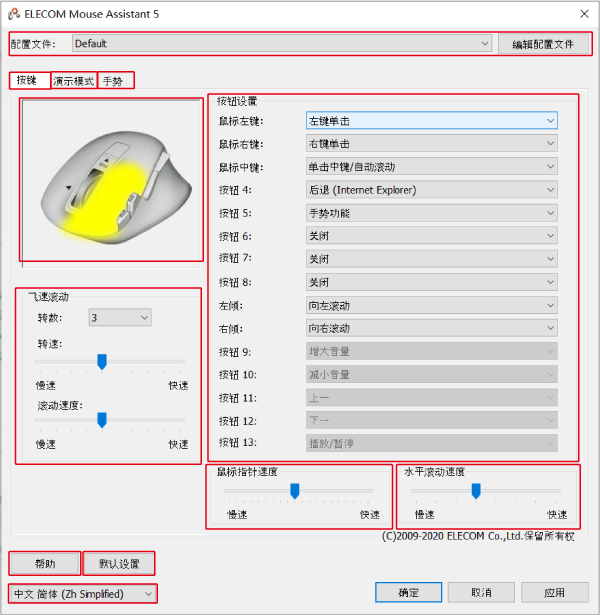Screen dimensions: 600x615
Task: Click the 飞速滚动 group title
Action: click(x=48, y=297)
